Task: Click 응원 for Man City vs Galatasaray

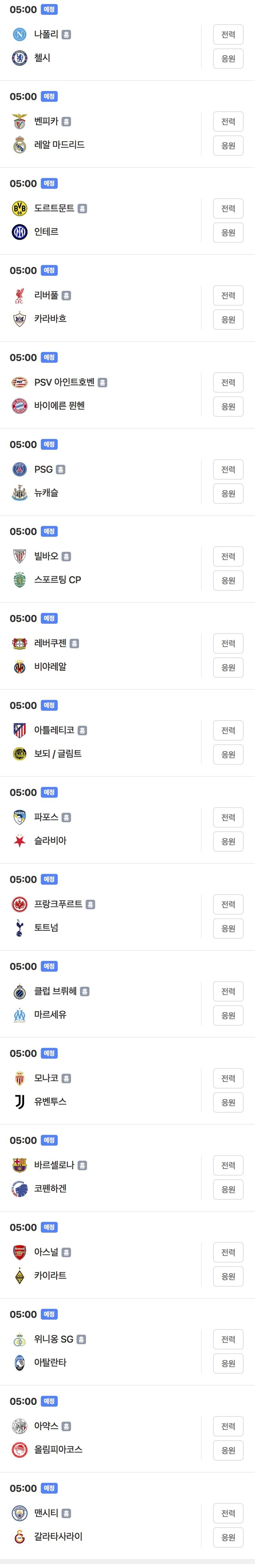Action: (x=228, y=1538)
